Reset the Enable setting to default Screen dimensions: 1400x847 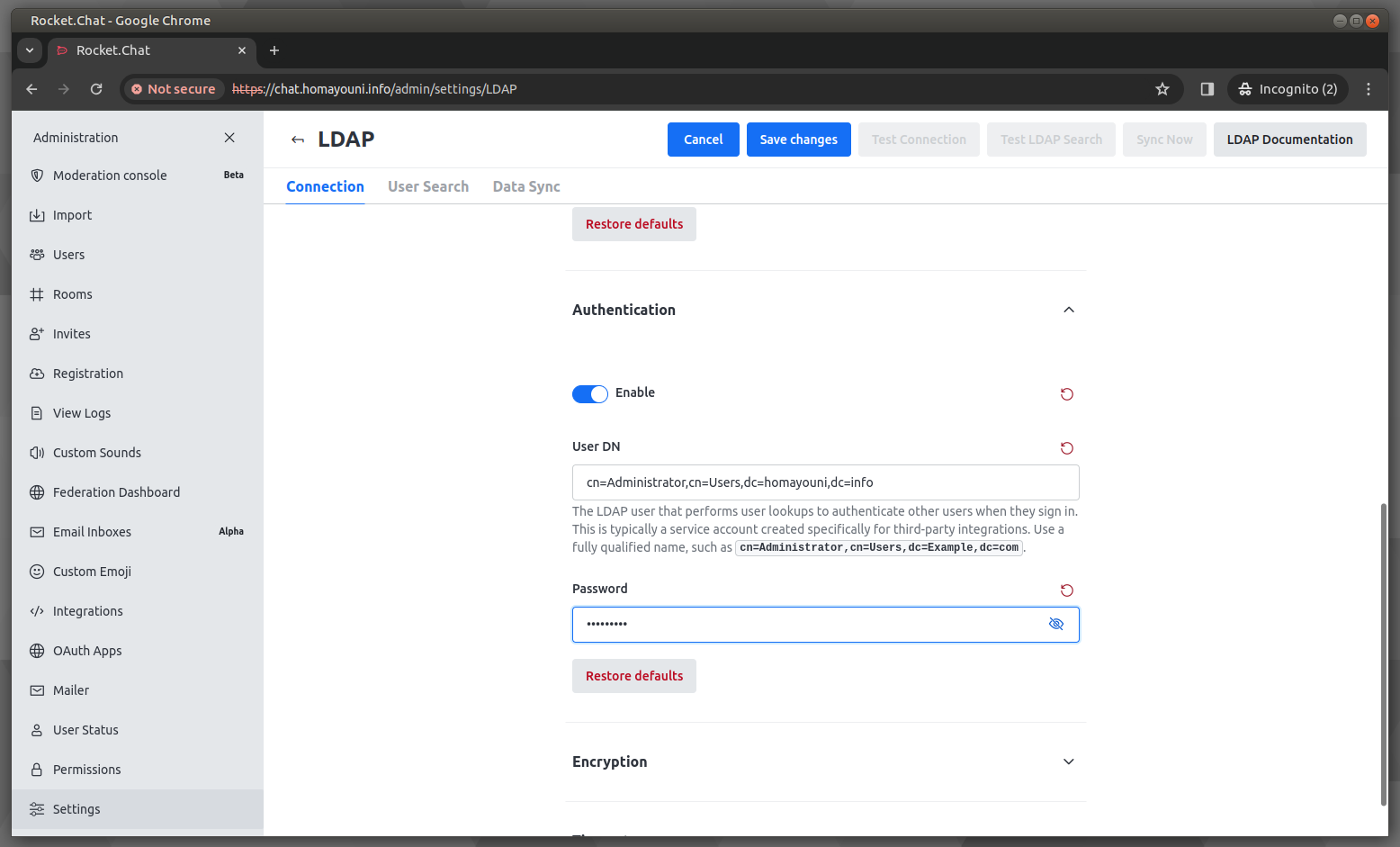point(1067,394)
